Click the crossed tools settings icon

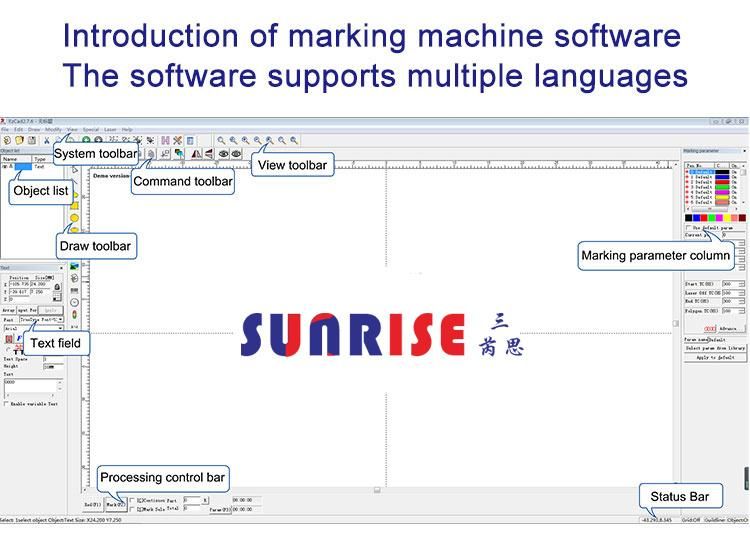[177, 140]
